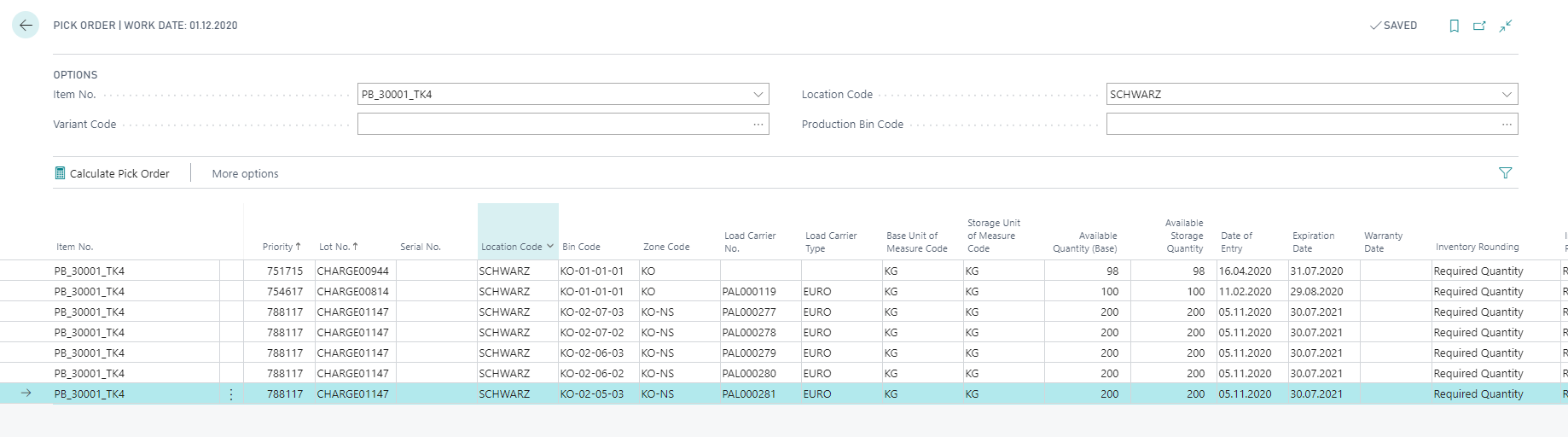Expand Location Code column header menu
The width and height of the screenshot is (1568, 437).
pos(550,247)
